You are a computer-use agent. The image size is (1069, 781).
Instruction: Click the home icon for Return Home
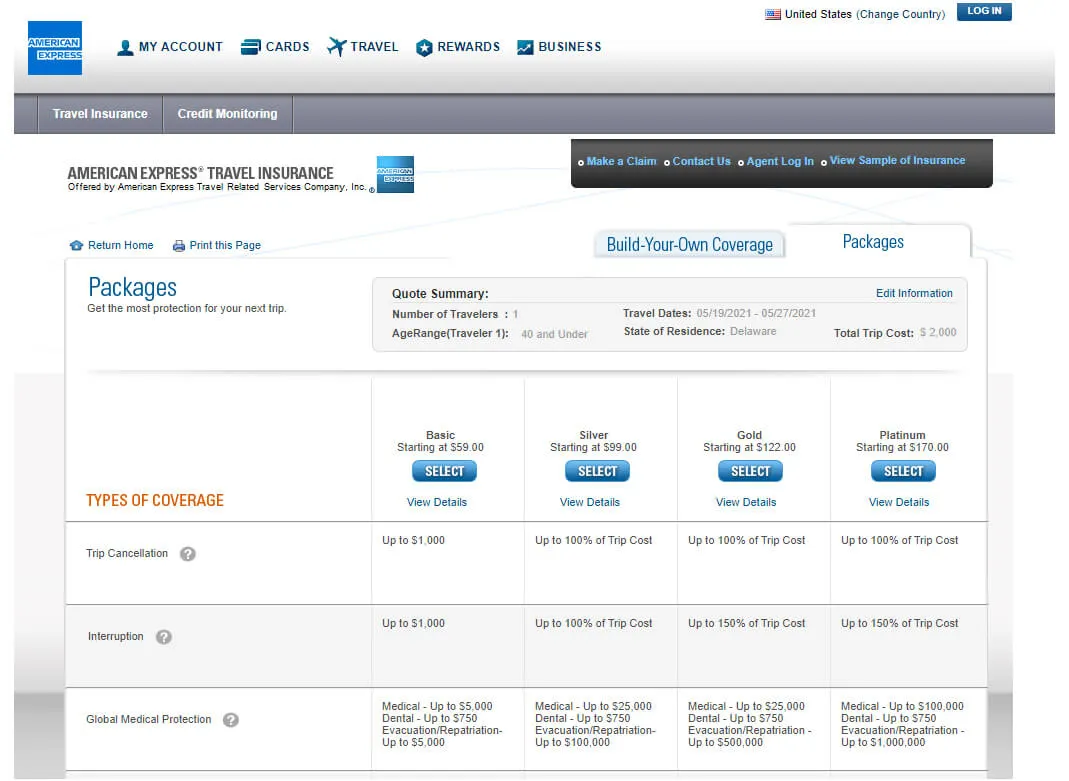tap(77, 246)
